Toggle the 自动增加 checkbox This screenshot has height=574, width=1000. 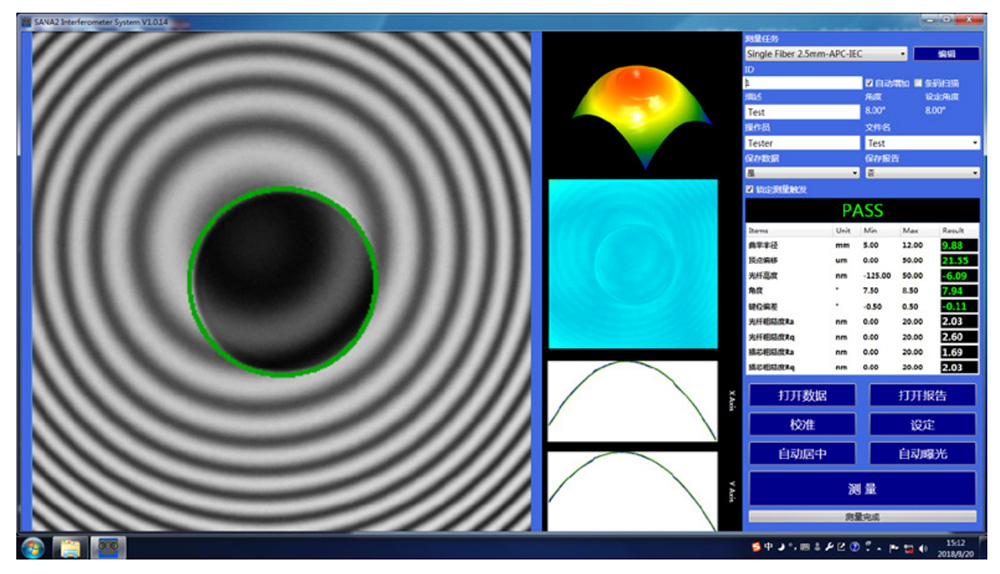pos(869,83)
